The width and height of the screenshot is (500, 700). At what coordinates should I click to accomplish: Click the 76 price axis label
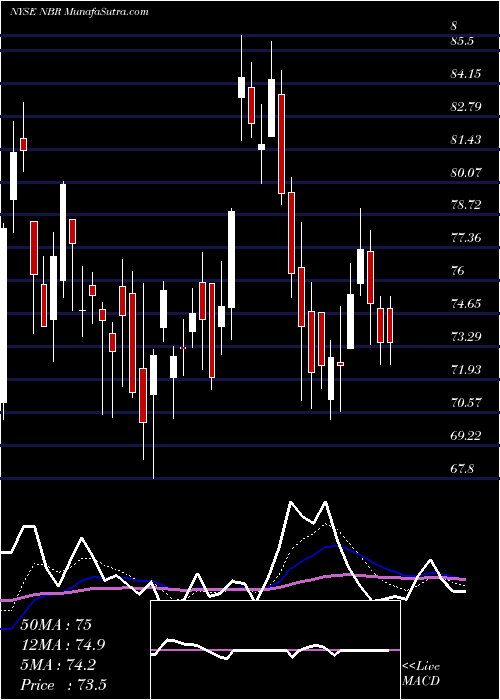click(x=458, y=271)
